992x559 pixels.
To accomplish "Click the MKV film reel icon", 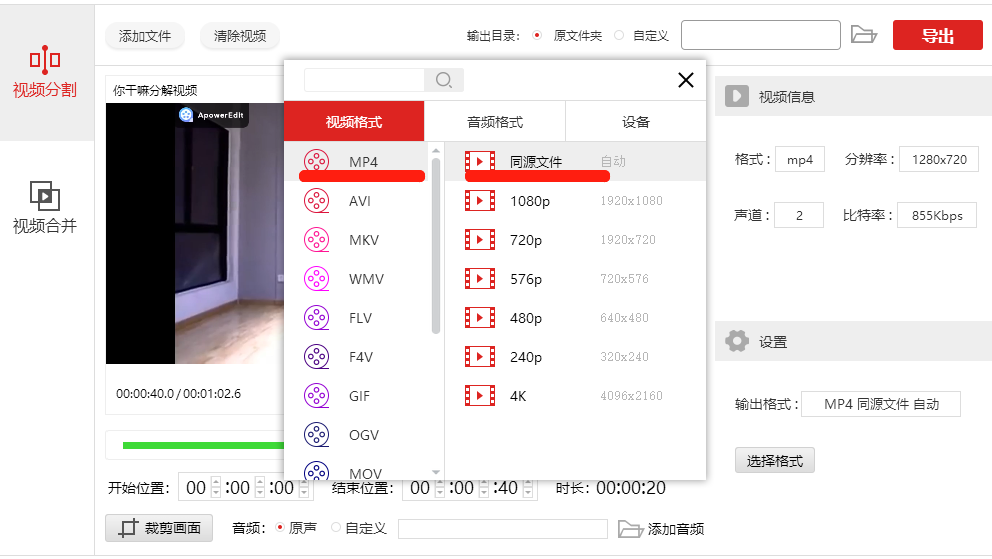I will pos(316,240).
